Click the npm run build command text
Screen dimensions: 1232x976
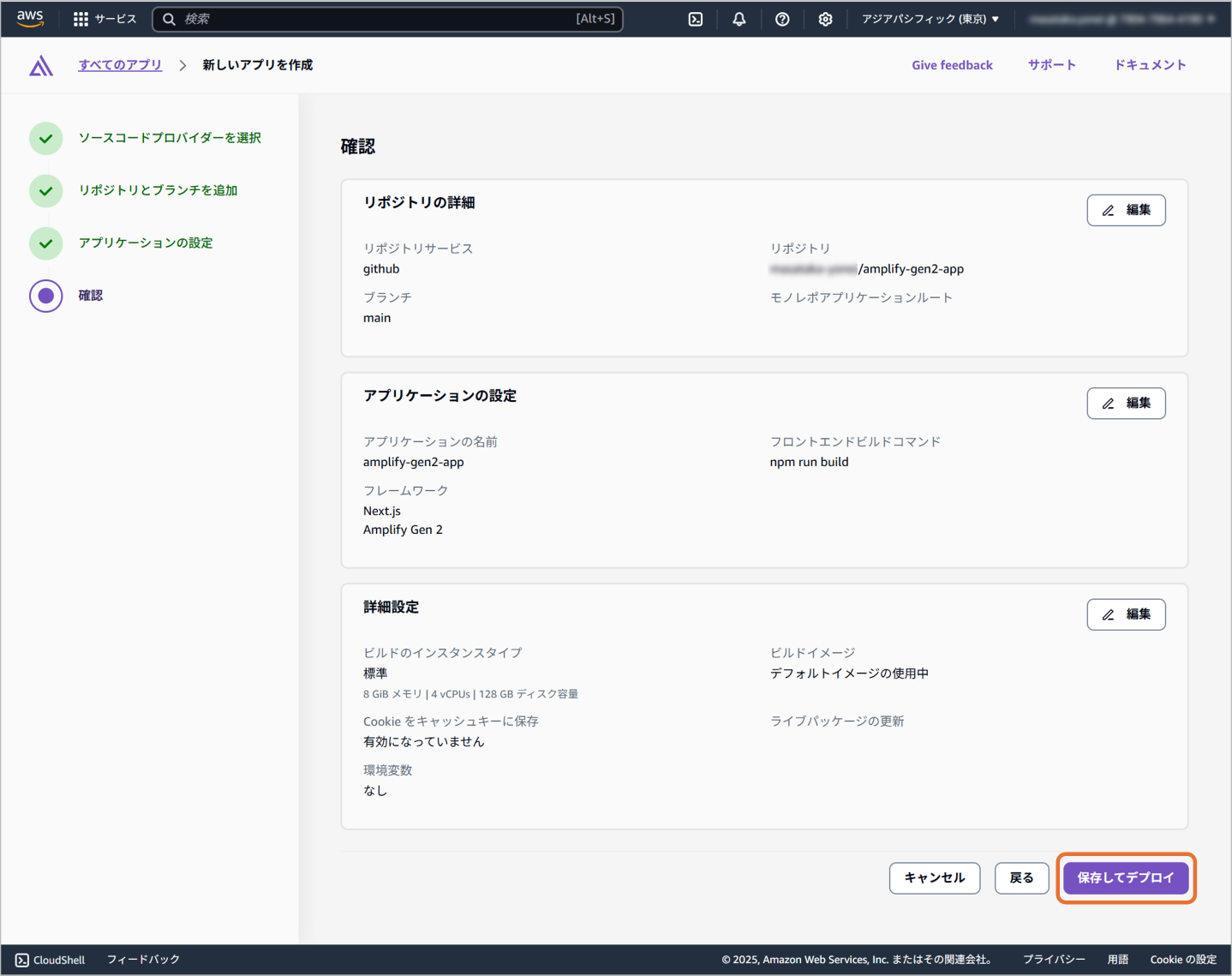coord(810,462)
